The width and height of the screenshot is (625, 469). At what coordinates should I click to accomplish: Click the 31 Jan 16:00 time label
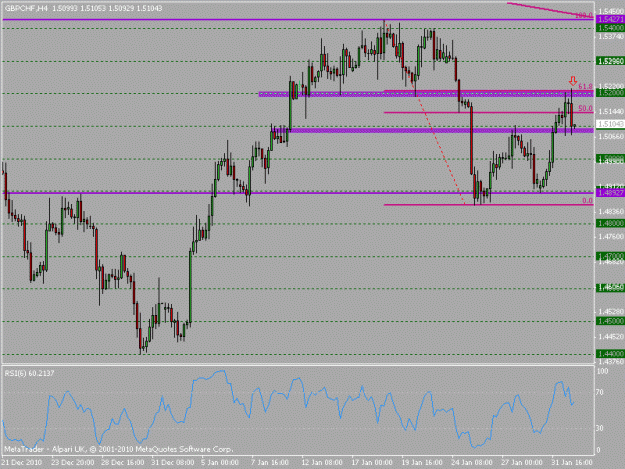(572, 463)
